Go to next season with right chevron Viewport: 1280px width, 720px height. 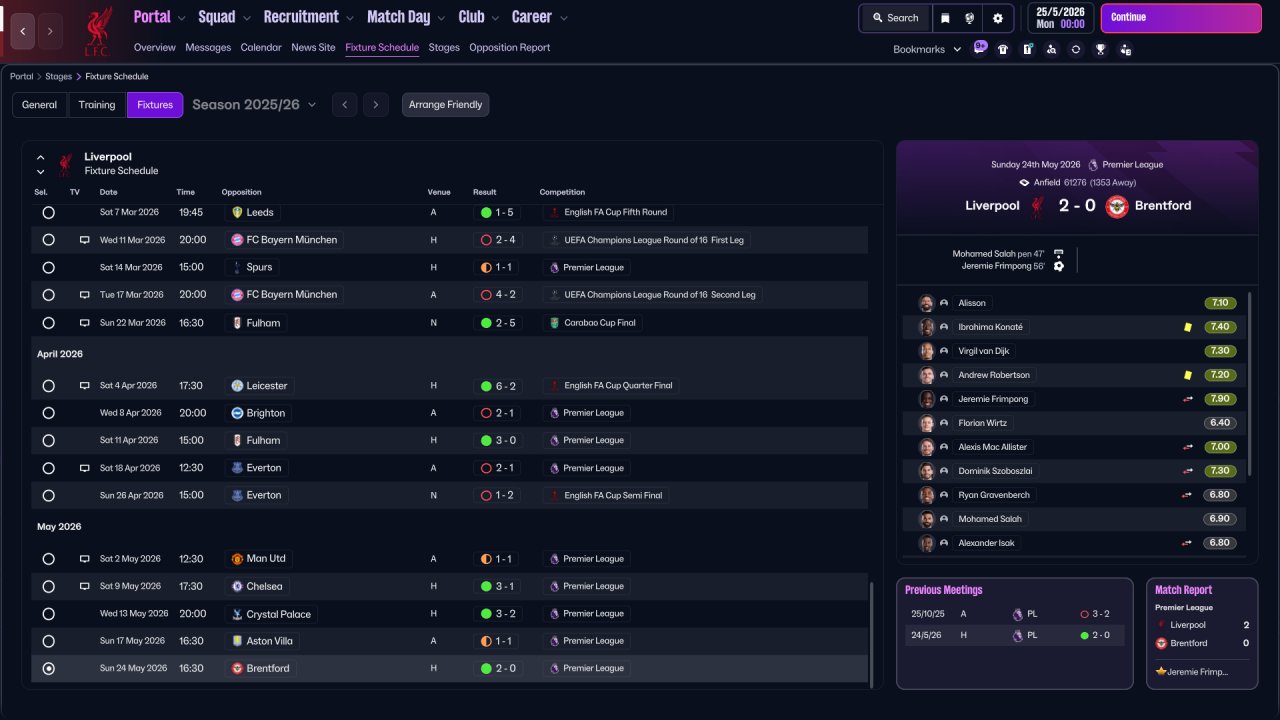pos(376,105)
